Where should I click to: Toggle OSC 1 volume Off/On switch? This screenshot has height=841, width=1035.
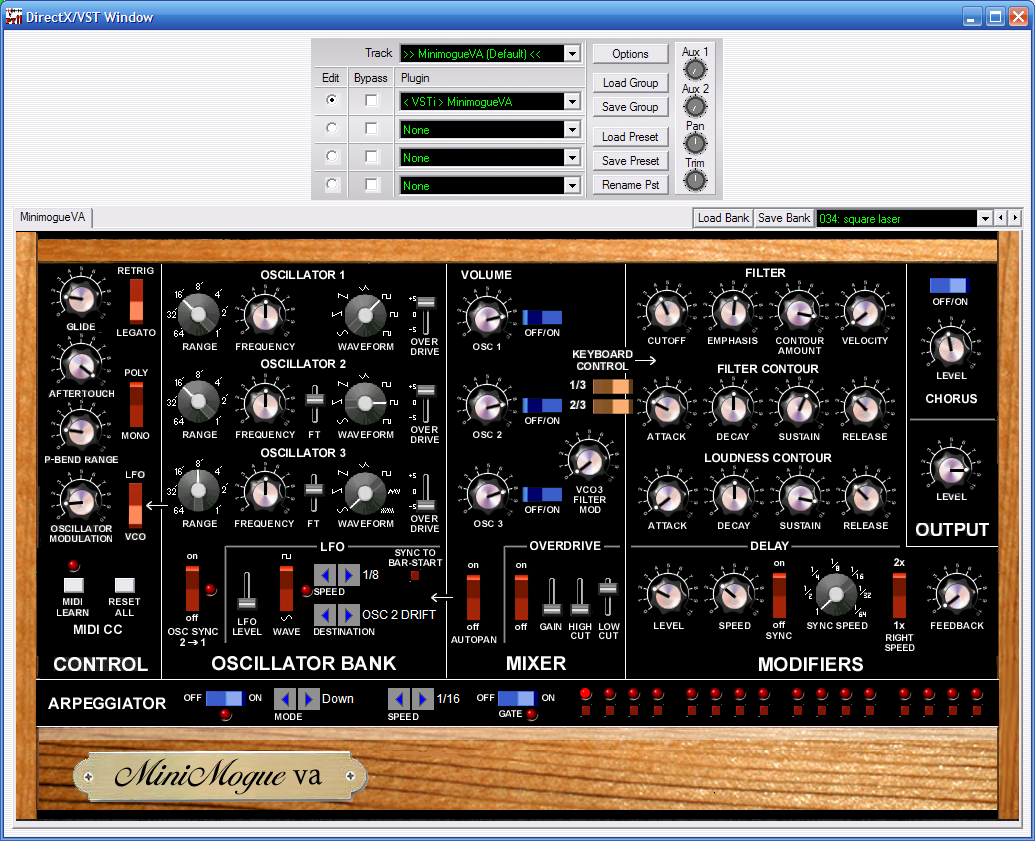543,318
